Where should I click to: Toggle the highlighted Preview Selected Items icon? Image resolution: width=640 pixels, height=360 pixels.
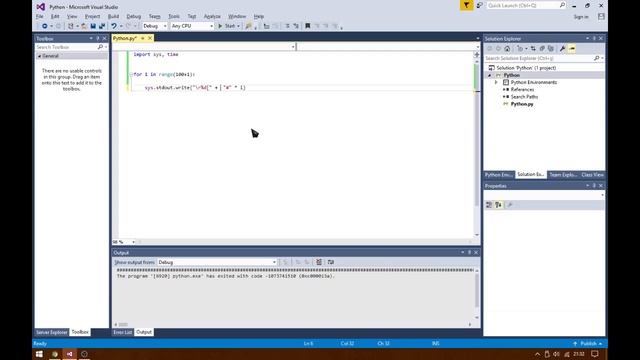click(x=572, y=49)
